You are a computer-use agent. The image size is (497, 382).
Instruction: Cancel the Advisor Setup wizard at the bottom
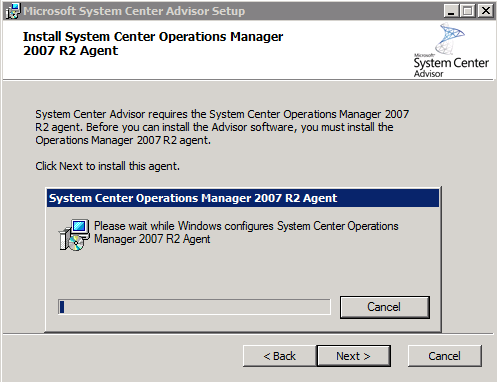[445, 356]
